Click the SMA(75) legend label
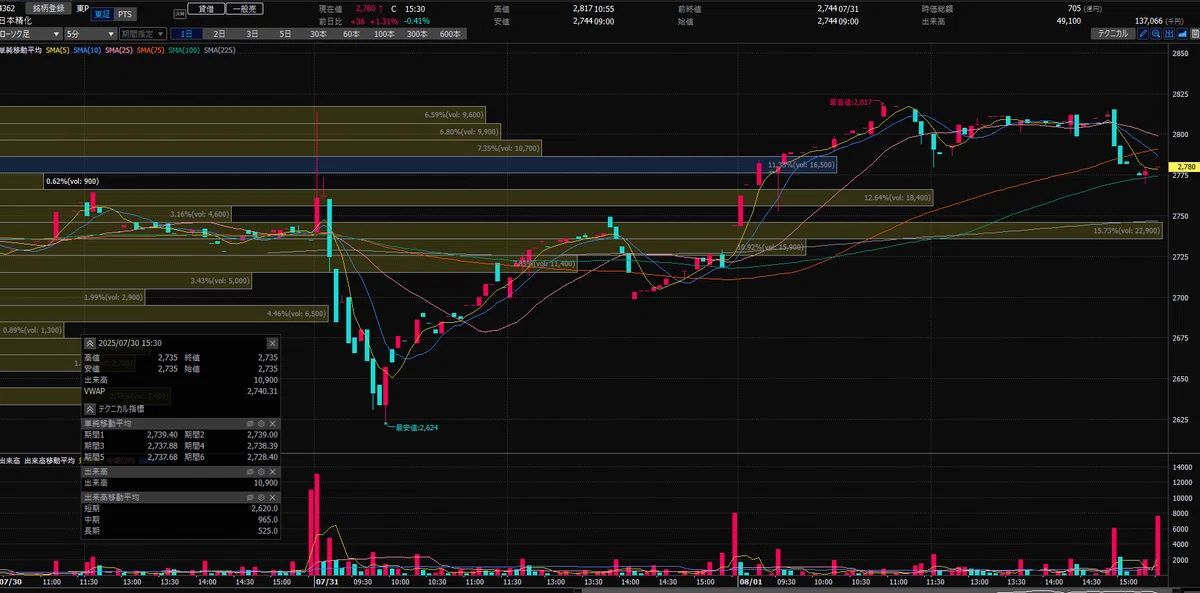The width and height of the screenshot is (1200, 593). tap(150, 51)
